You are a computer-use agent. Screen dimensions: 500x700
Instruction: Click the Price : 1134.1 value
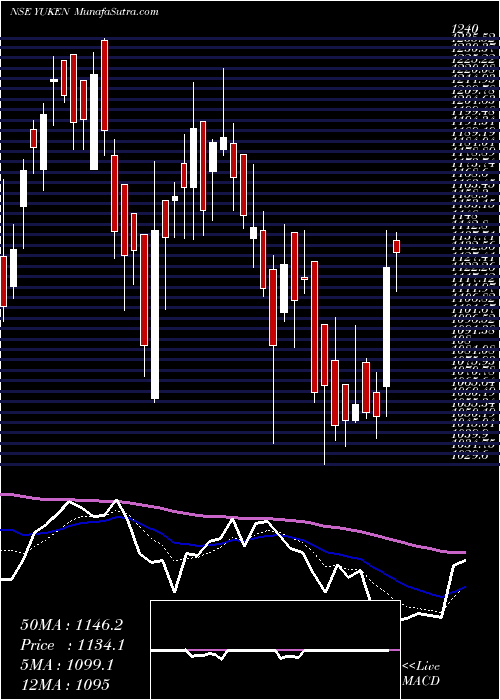[72, 645]
